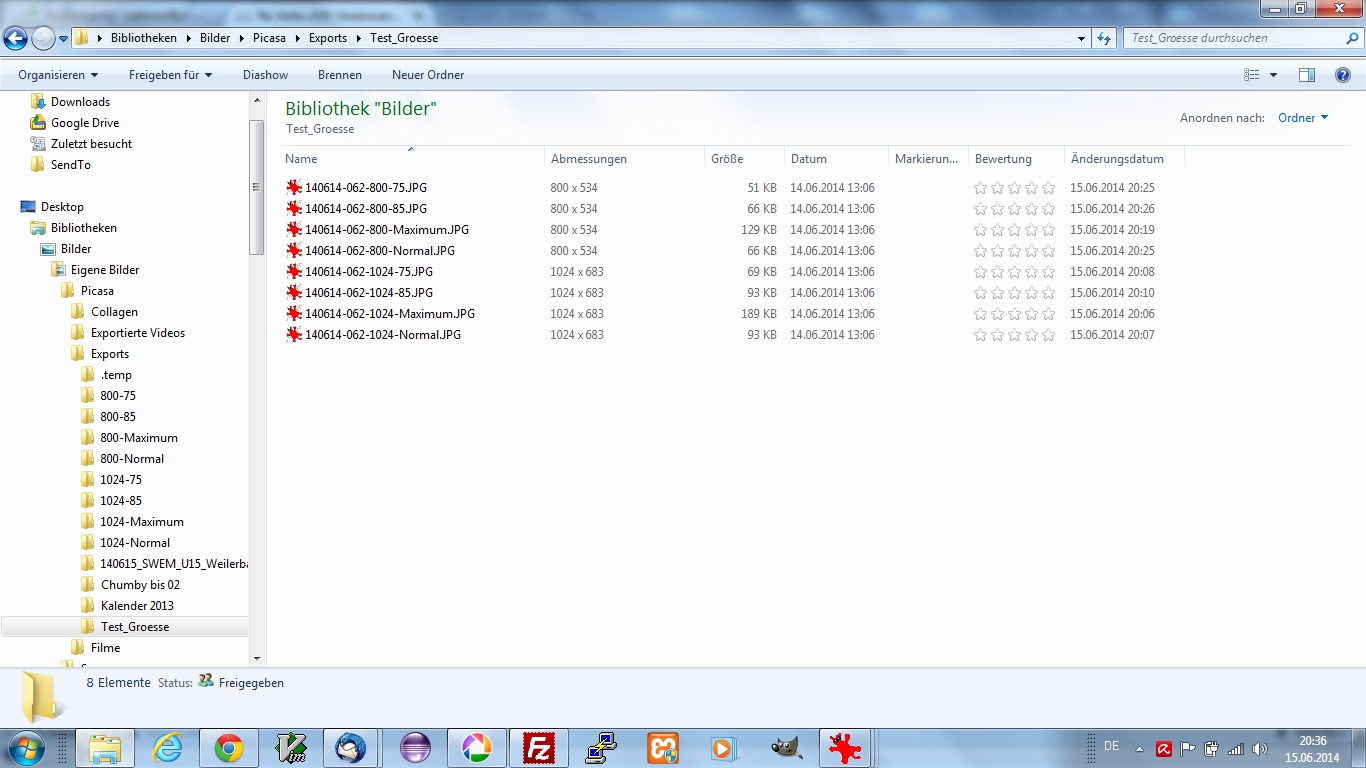Set fifth star rating for 140614-062-1024-75.JPG

click(x=1048, y=272)
